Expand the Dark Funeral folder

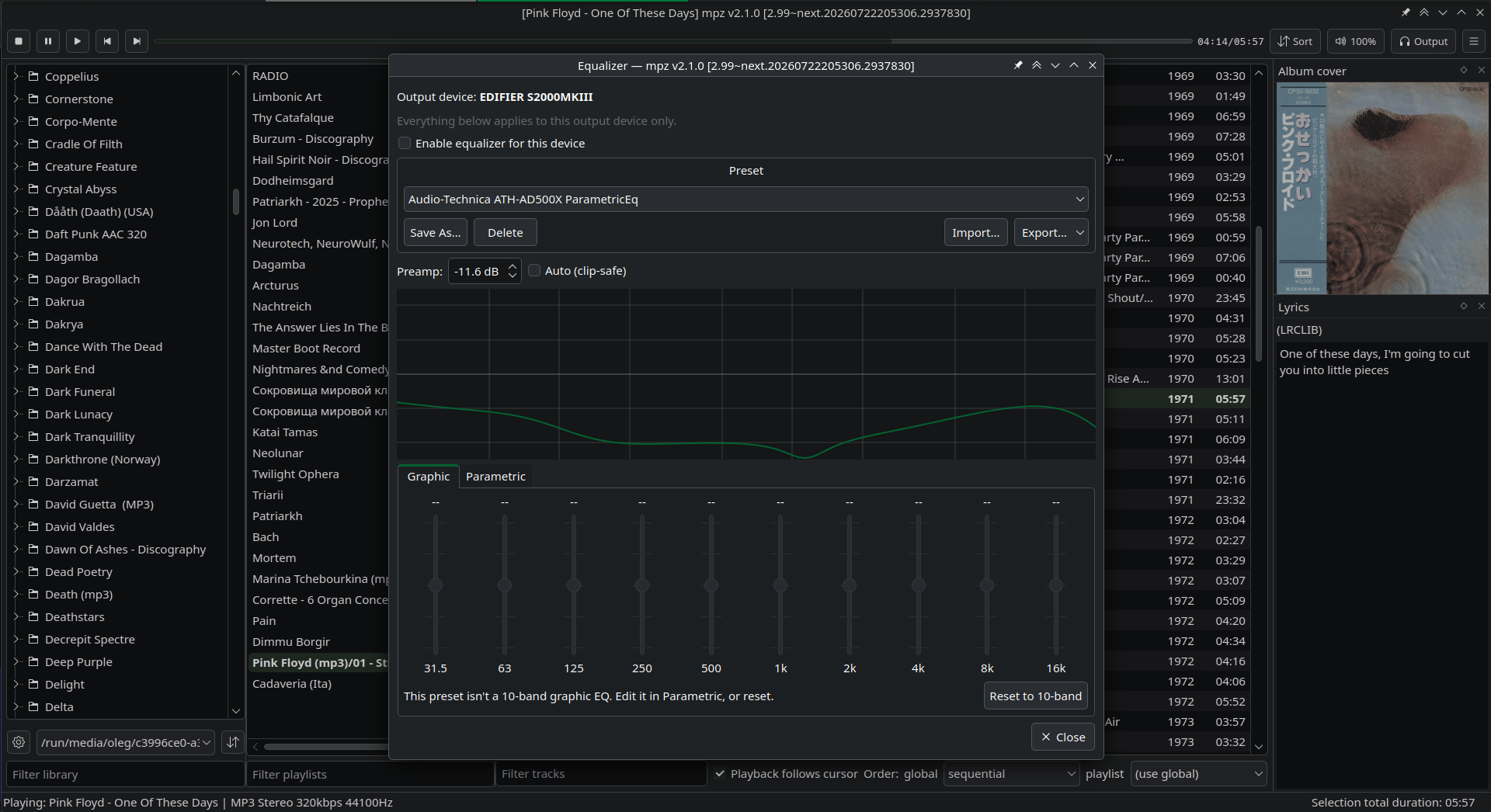click(16, 391)
